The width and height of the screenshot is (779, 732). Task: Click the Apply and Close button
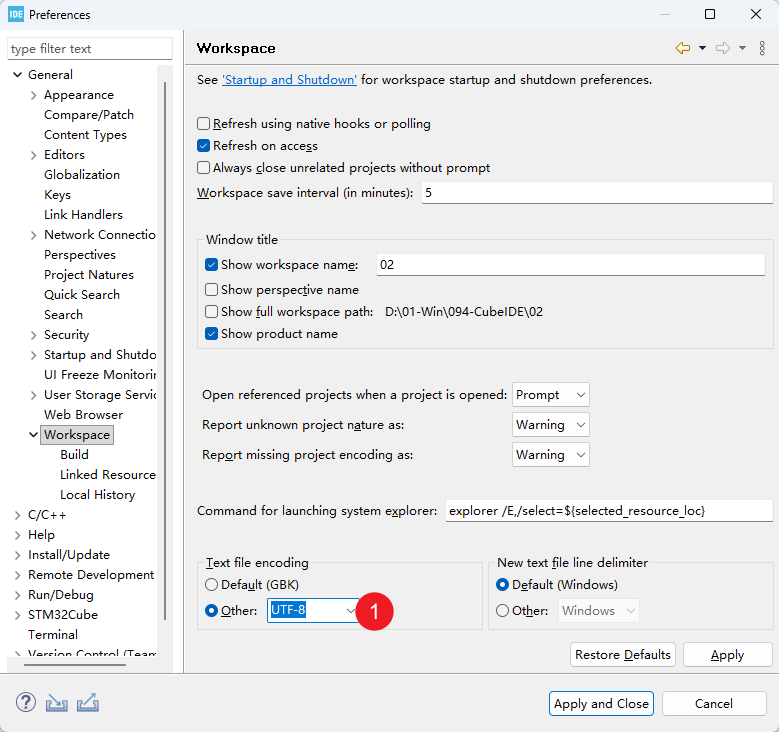601,703
